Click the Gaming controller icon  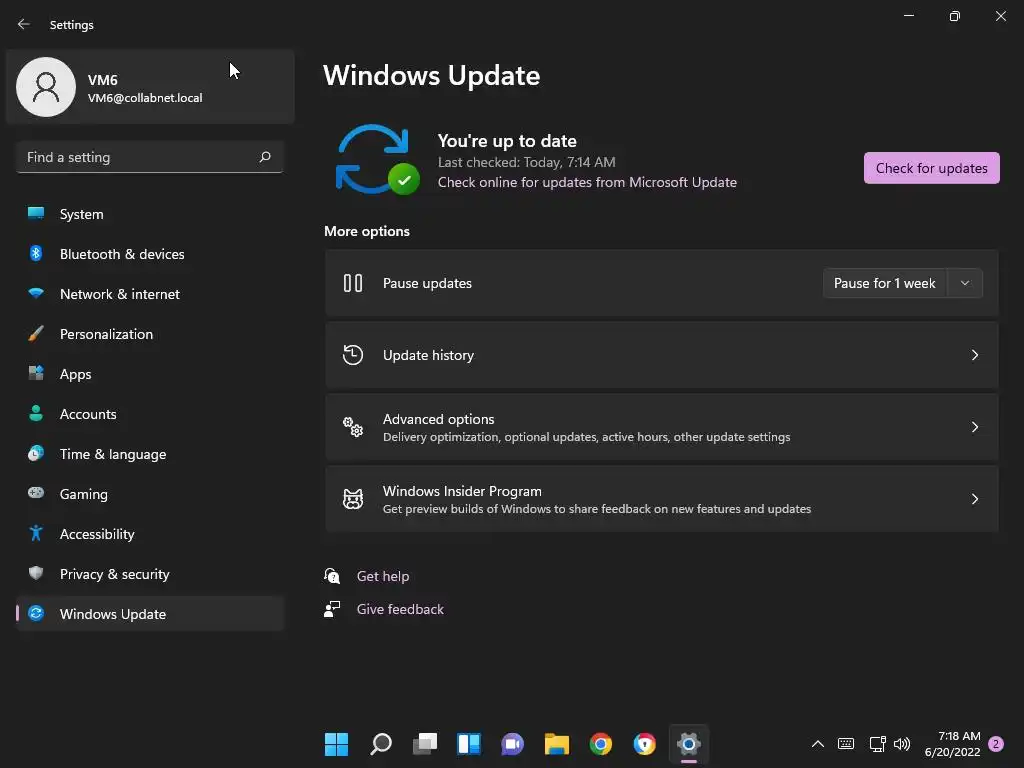[x=36, y=492]
